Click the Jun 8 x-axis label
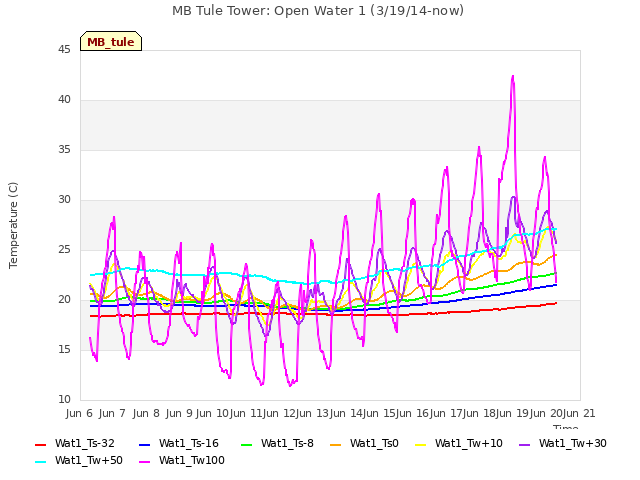This screenshot has height=480, width=640. click(146, 413)
